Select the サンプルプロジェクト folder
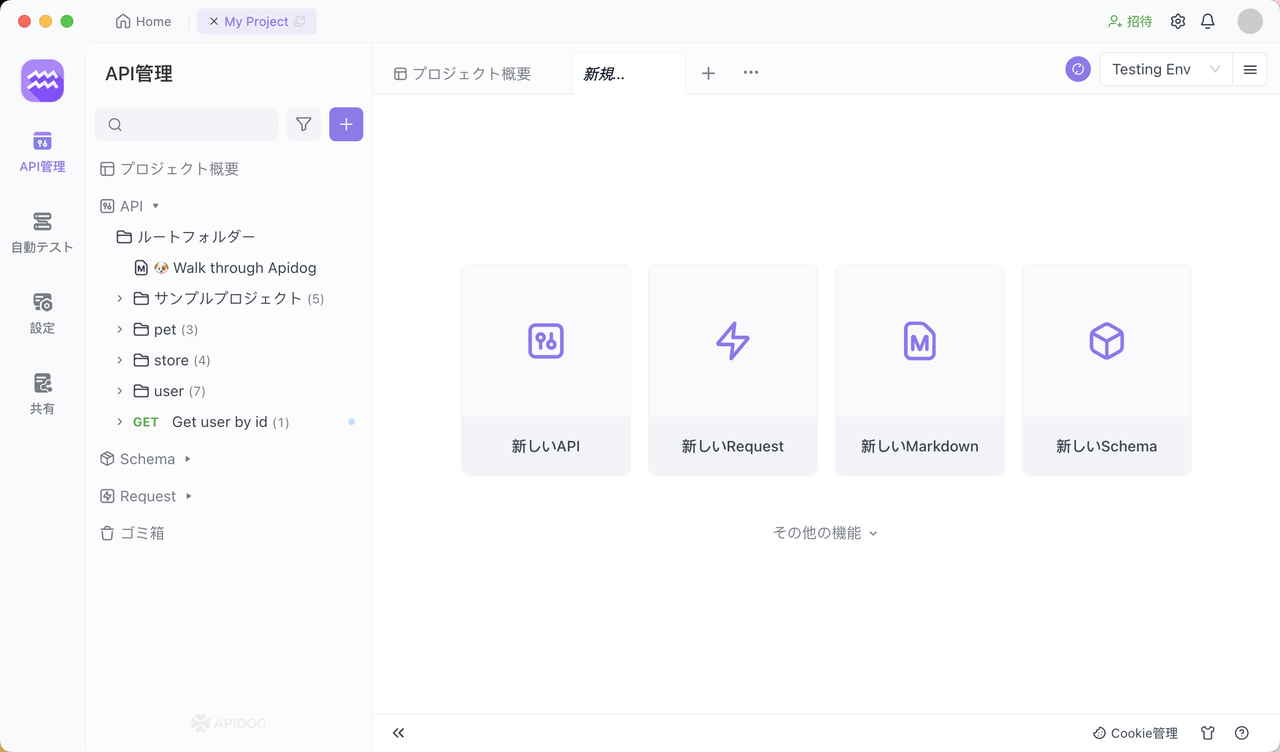Screen dimensions: 1280x752 [x=229, y=298]
